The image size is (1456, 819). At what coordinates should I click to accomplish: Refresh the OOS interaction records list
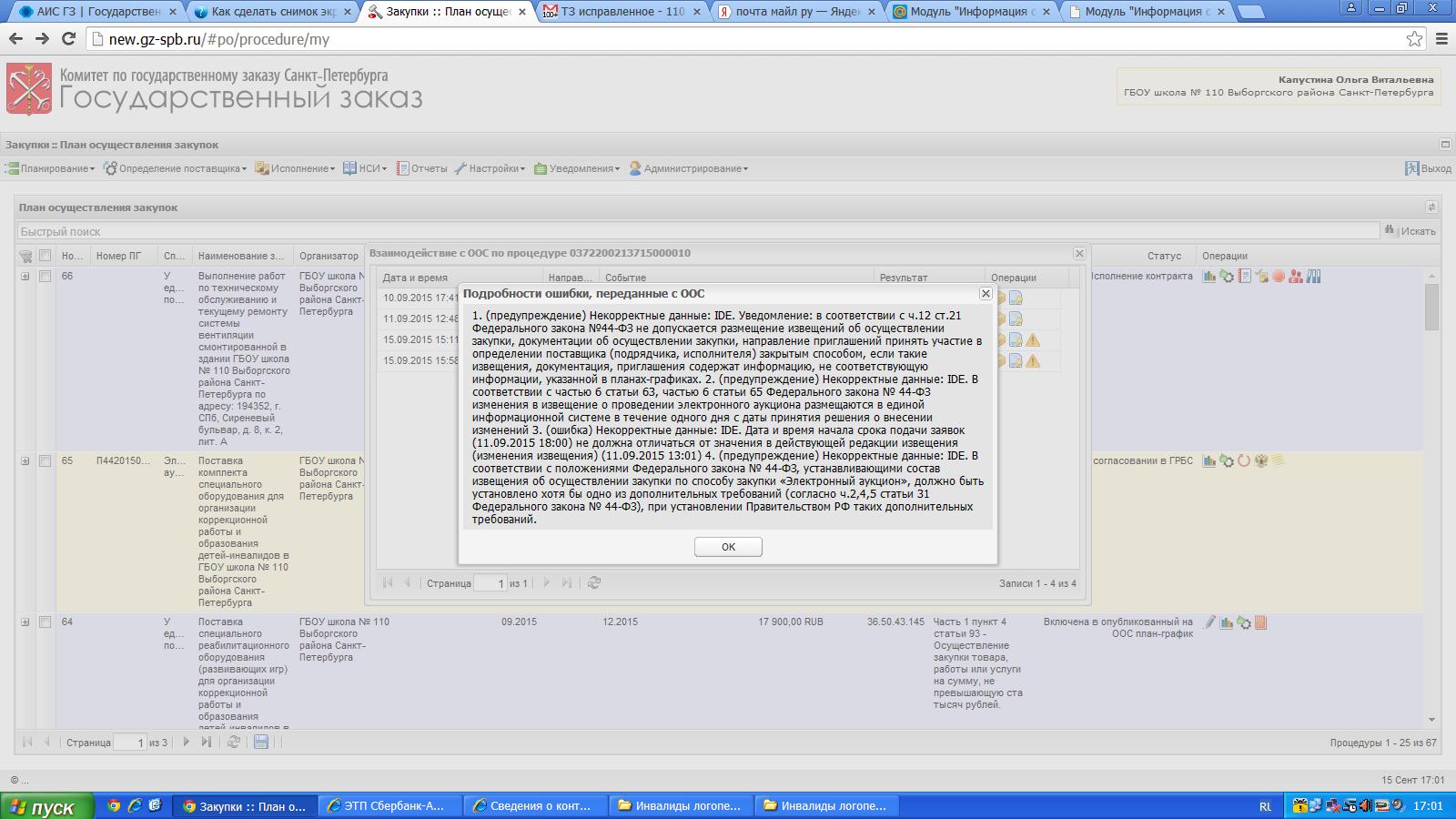click(594, 582)
